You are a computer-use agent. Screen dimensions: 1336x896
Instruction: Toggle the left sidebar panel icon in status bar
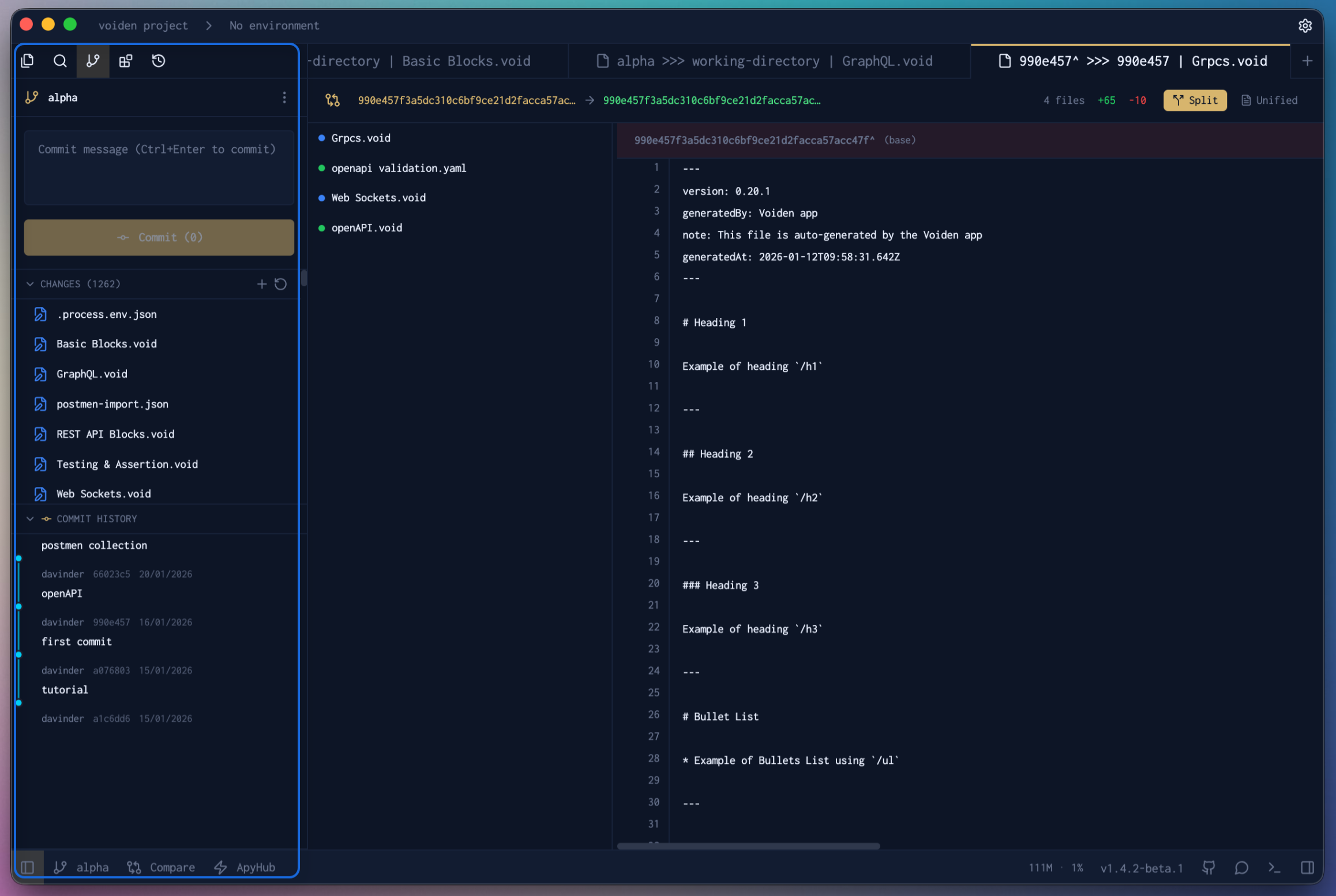(x=28, y=867)
